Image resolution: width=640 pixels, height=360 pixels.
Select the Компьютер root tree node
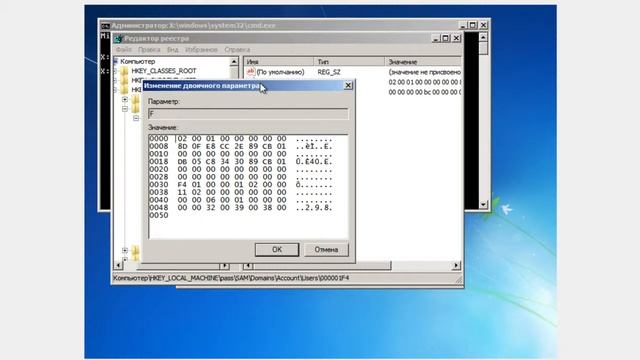click(138, 61)
